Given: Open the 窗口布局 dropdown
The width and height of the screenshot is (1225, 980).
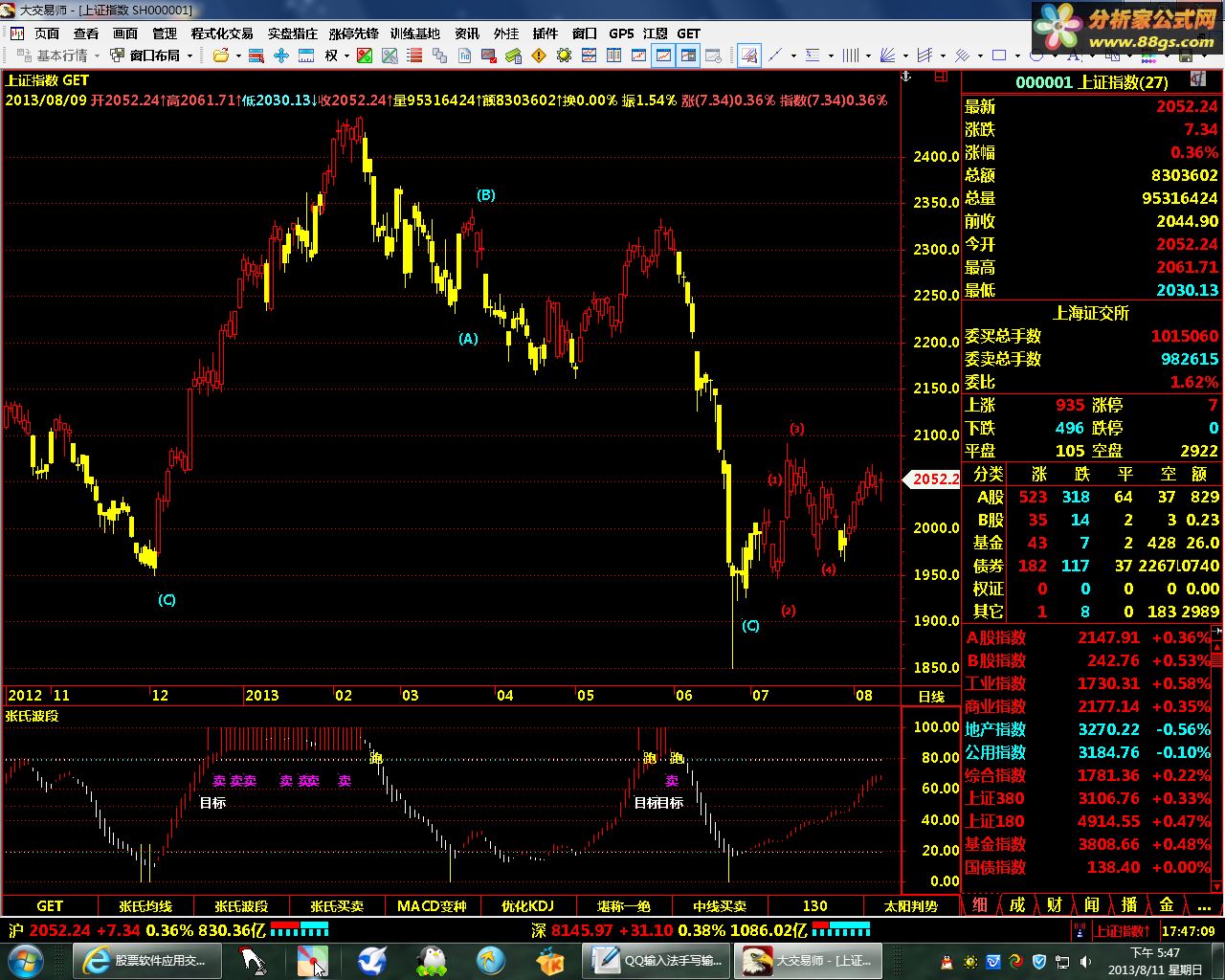Looking at the screenshot, I should [151, 56].
